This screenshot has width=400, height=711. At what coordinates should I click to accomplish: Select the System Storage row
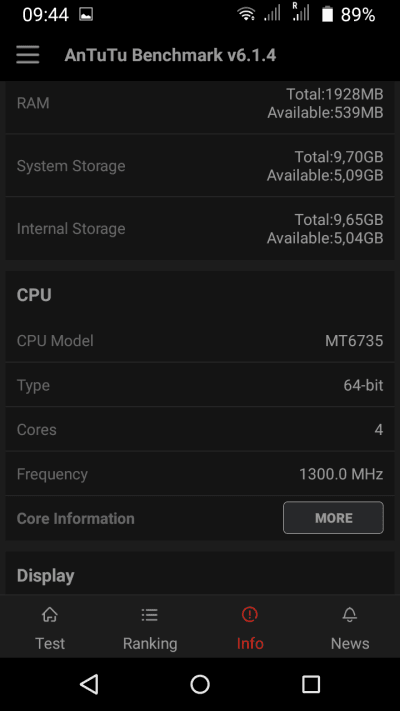pyautogui.click(x=200, y=166)
